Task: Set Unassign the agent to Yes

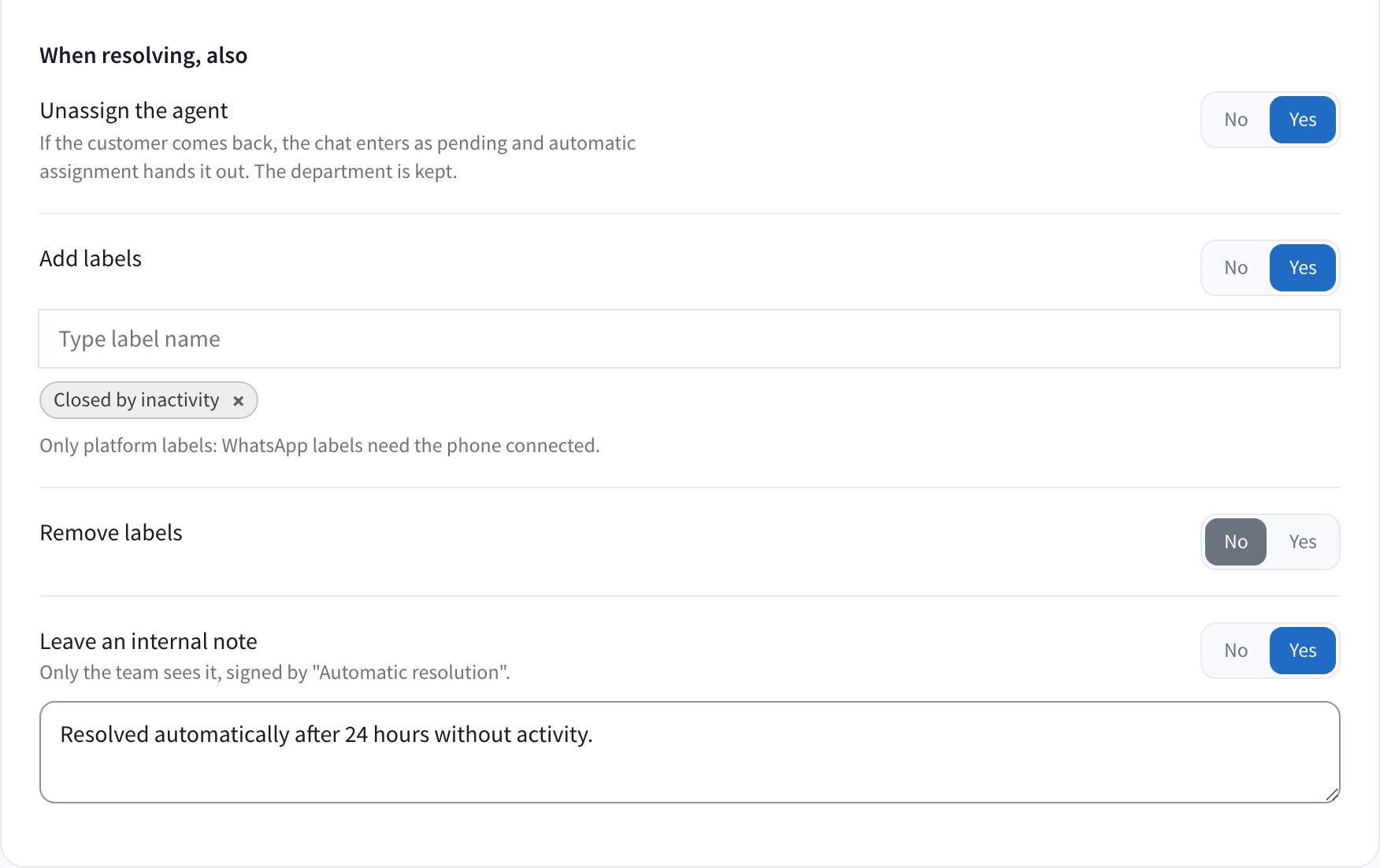Action: [x=1303, y=120]
